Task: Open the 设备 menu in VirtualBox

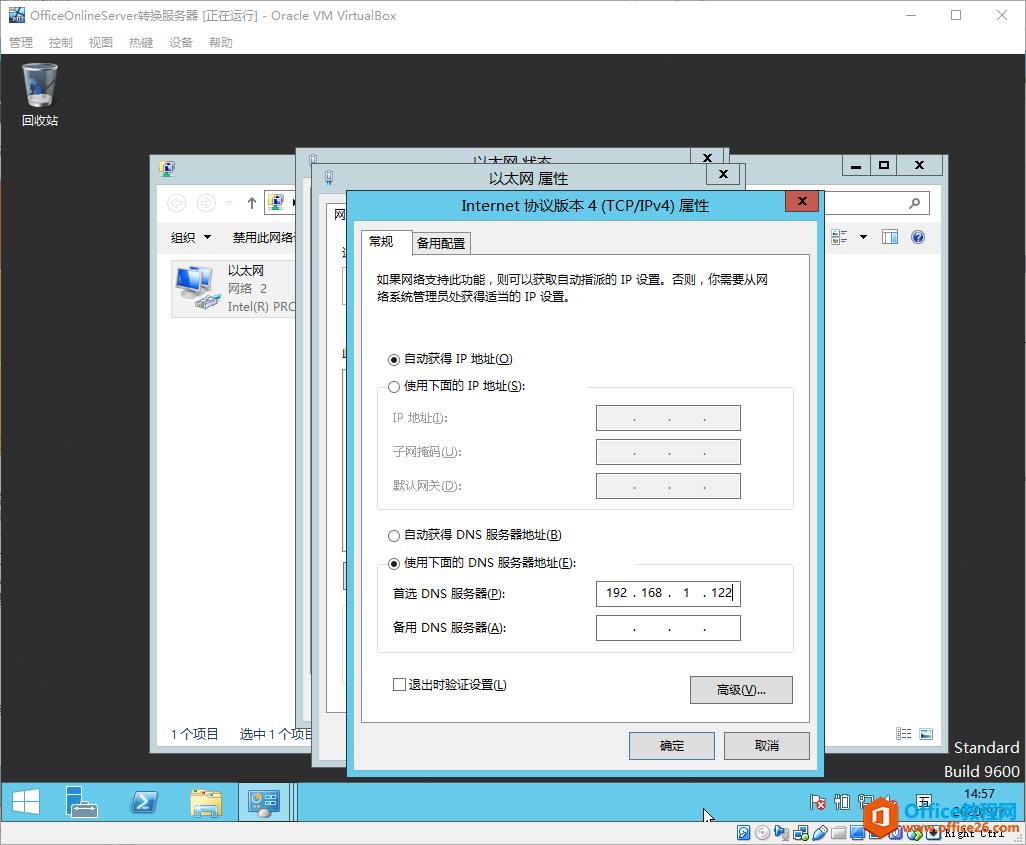Action: point(180,42)
